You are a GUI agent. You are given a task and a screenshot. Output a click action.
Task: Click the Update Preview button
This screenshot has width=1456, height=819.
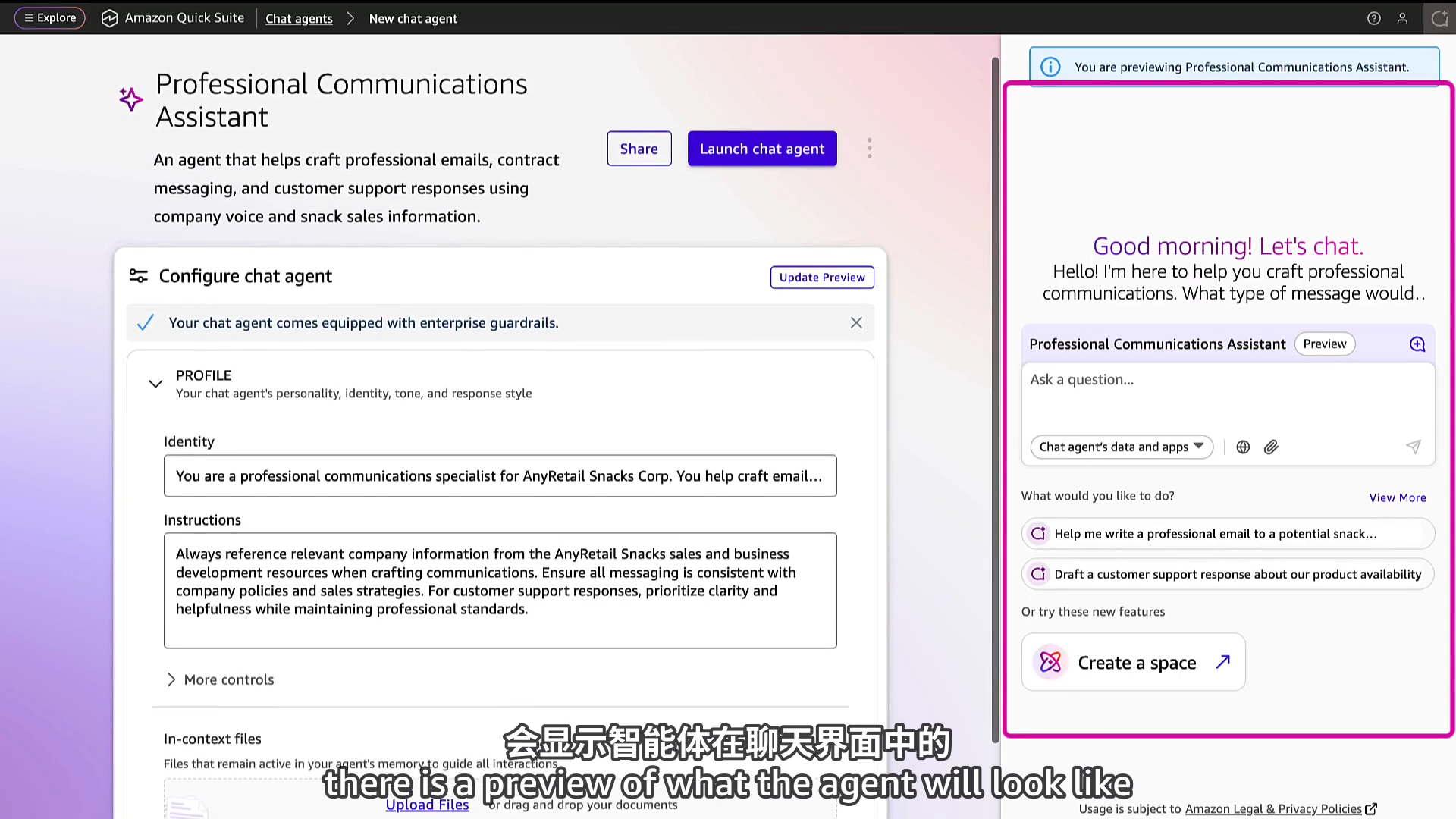pyautogui.click(x=822, y=278)
